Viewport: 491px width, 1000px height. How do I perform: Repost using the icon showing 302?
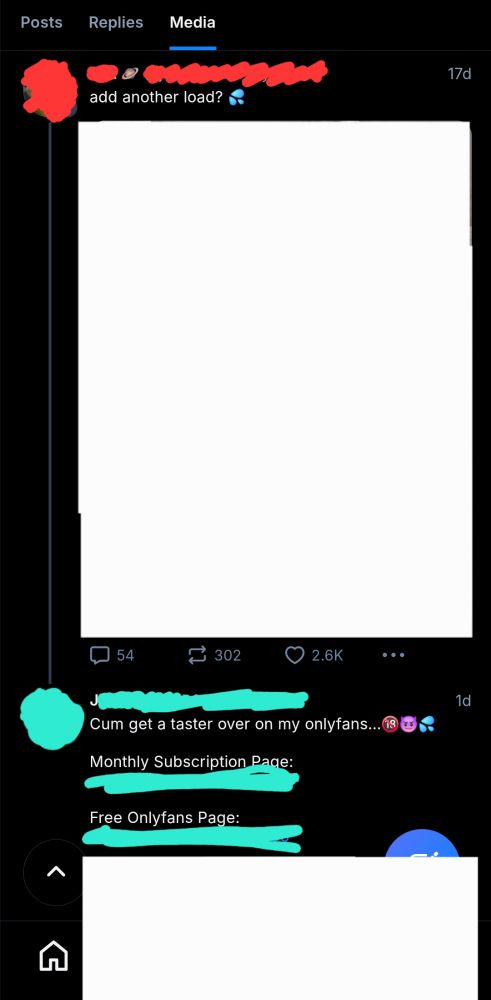pos(214,655)
